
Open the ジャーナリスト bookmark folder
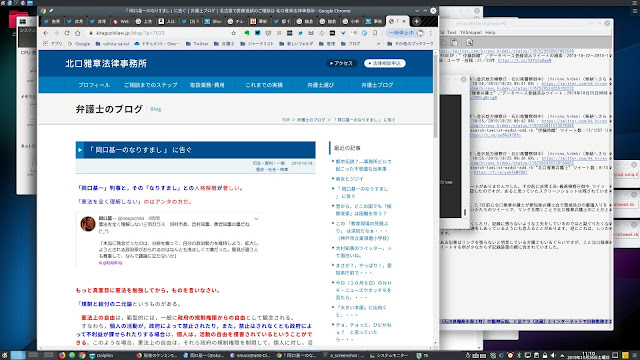(x=257, y=44)
